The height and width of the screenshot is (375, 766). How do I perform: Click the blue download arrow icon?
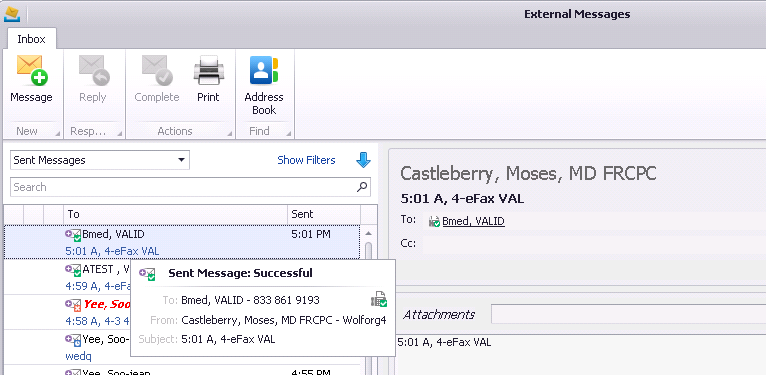pyautogui.click(x=363, y=160)
